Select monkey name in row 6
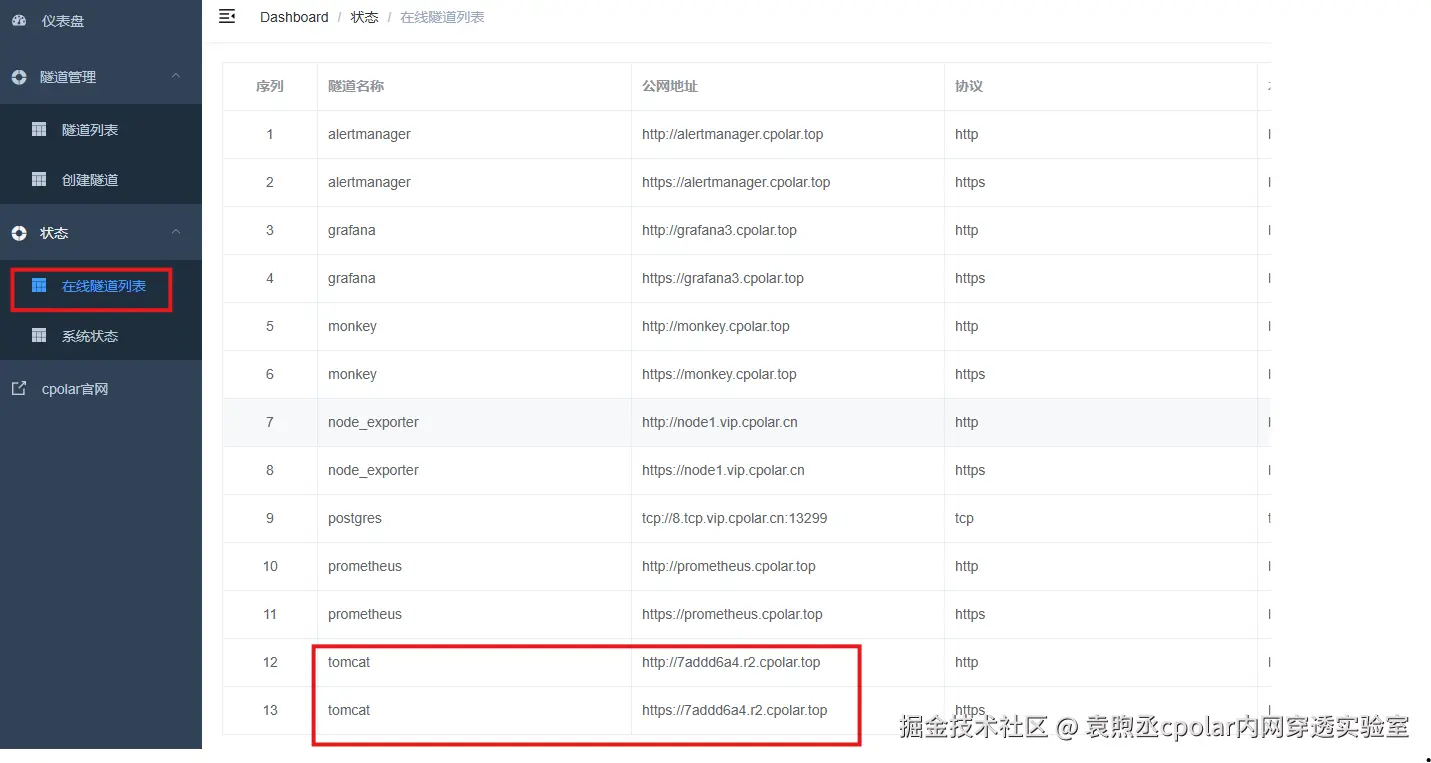This screenshot has height=763, width=1431. pos(352,374)
